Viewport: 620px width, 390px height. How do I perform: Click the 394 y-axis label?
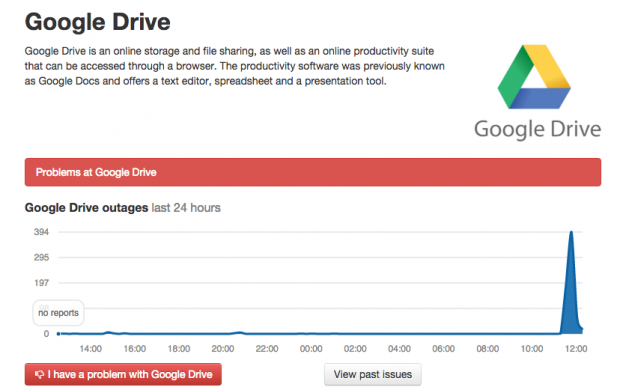tap(41, 232)
